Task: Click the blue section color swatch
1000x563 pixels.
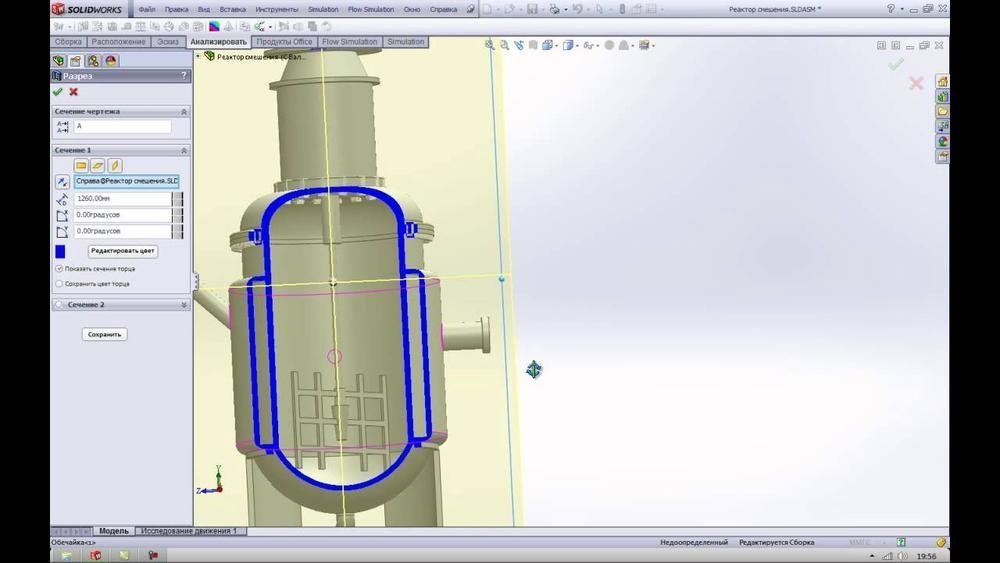Action: click(60, 251)
